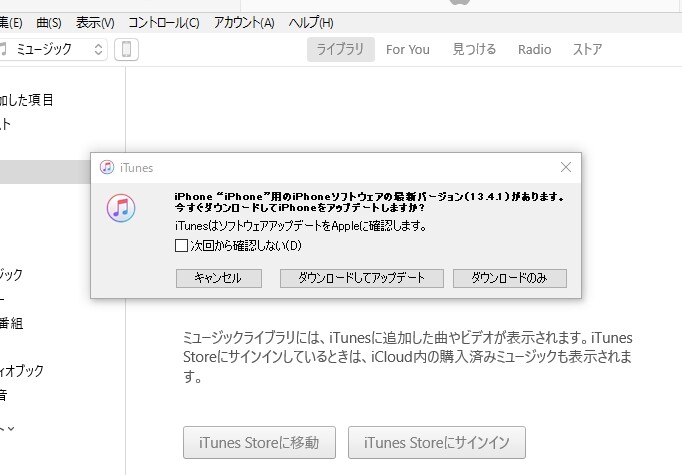The height and width of the screenshot is (475, 682).
Task: Click the iPhone device icon button
Action: 127,49
